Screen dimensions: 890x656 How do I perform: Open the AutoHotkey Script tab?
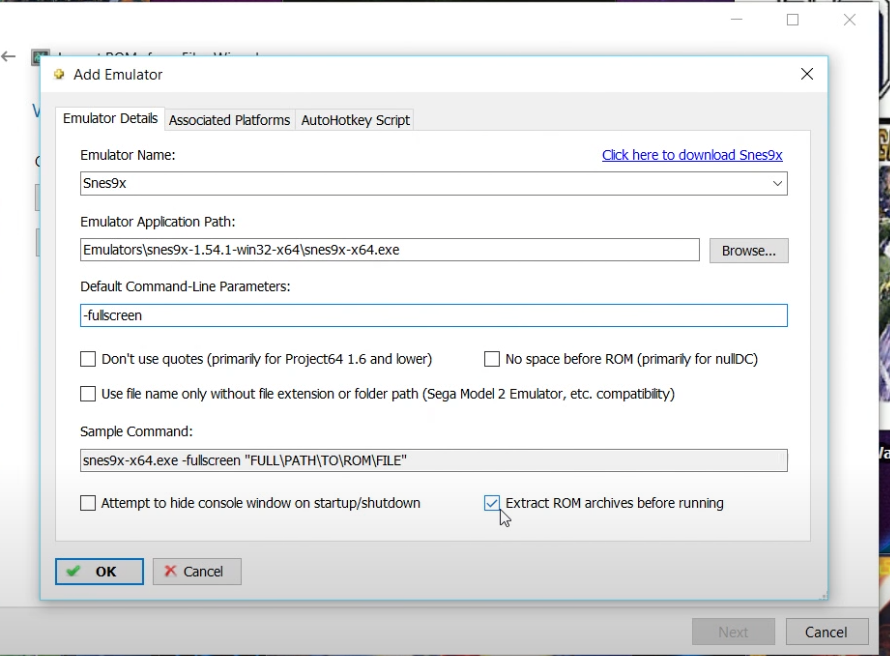[355, 120]
